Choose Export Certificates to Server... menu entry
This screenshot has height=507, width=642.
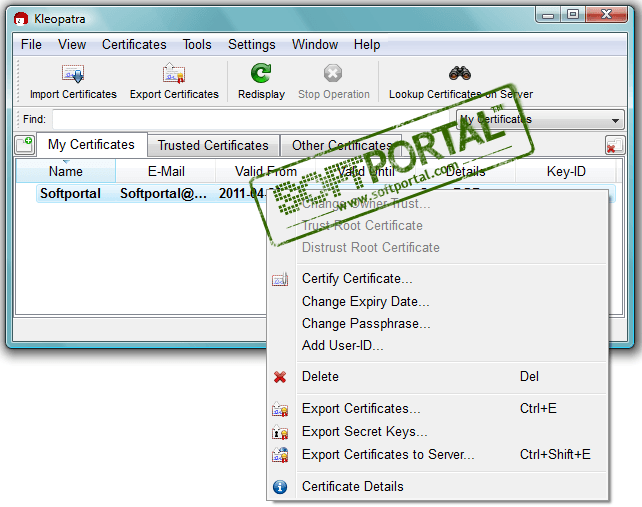(437, 454)
